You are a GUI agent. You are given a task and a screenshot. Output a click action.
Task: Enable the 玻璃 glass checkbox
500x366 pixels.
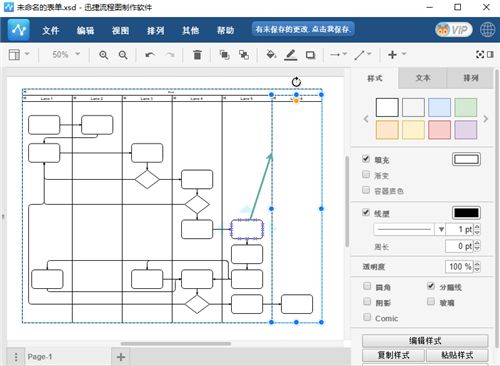point(431,301)
